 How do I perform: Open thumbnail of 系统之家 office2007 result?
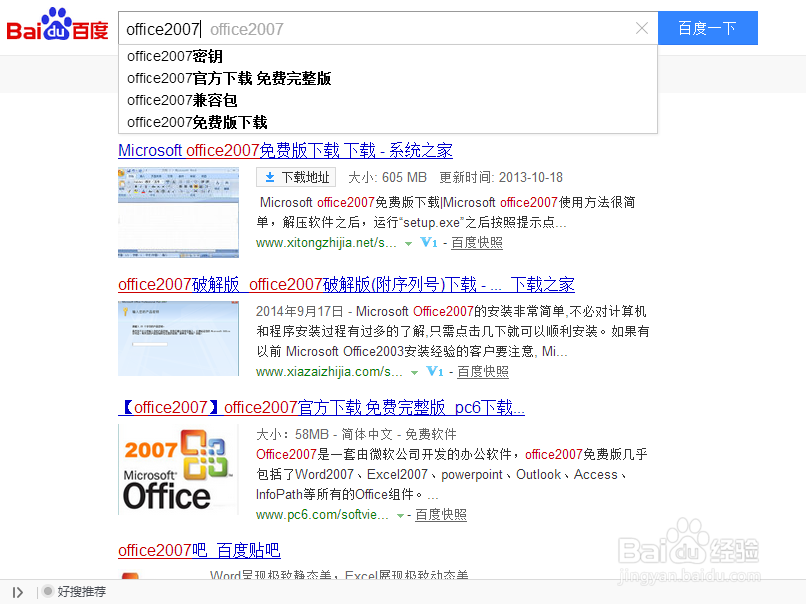(178, 212)
